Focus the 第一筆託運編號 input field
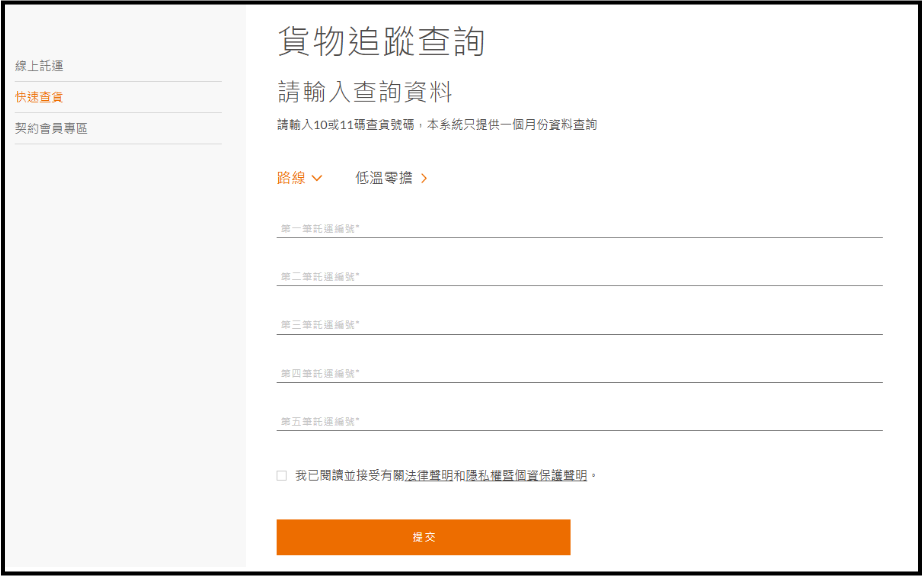 click(x=579, y=229)
